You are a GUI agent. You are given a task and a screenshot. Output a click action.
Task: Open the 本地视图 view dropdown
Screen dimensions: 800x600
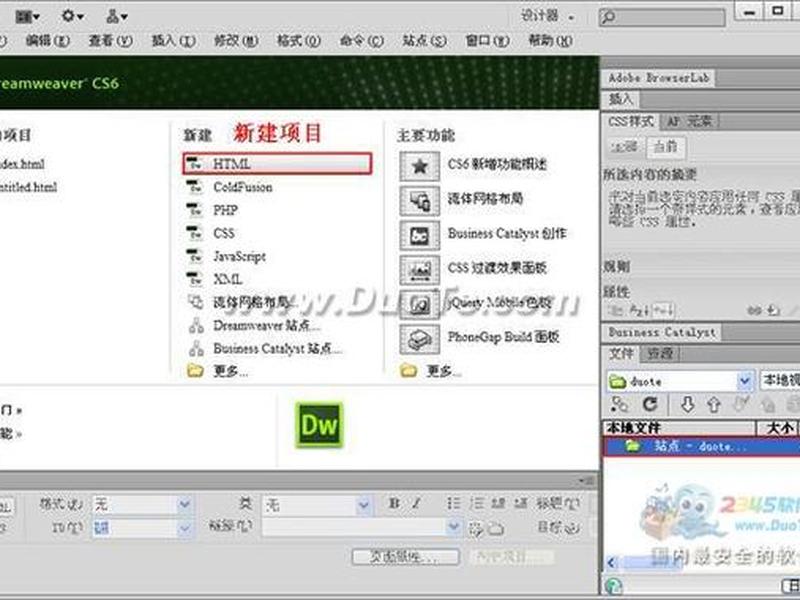coord(780,381)
